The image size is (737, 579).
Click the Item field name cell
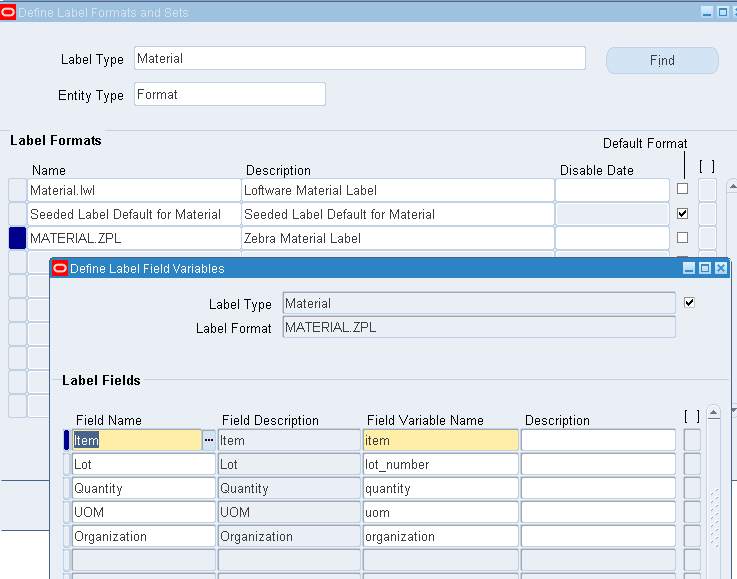(137, 440)
